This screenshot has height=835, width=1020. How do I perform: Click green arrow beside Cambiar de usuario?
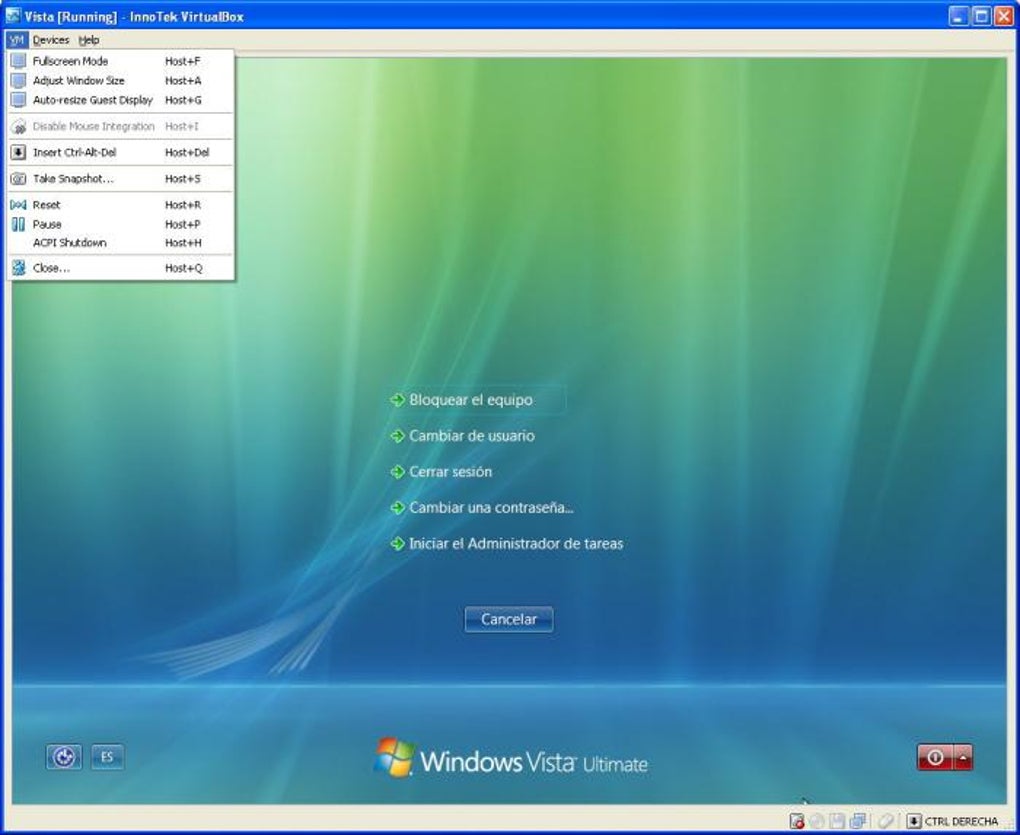397,436
